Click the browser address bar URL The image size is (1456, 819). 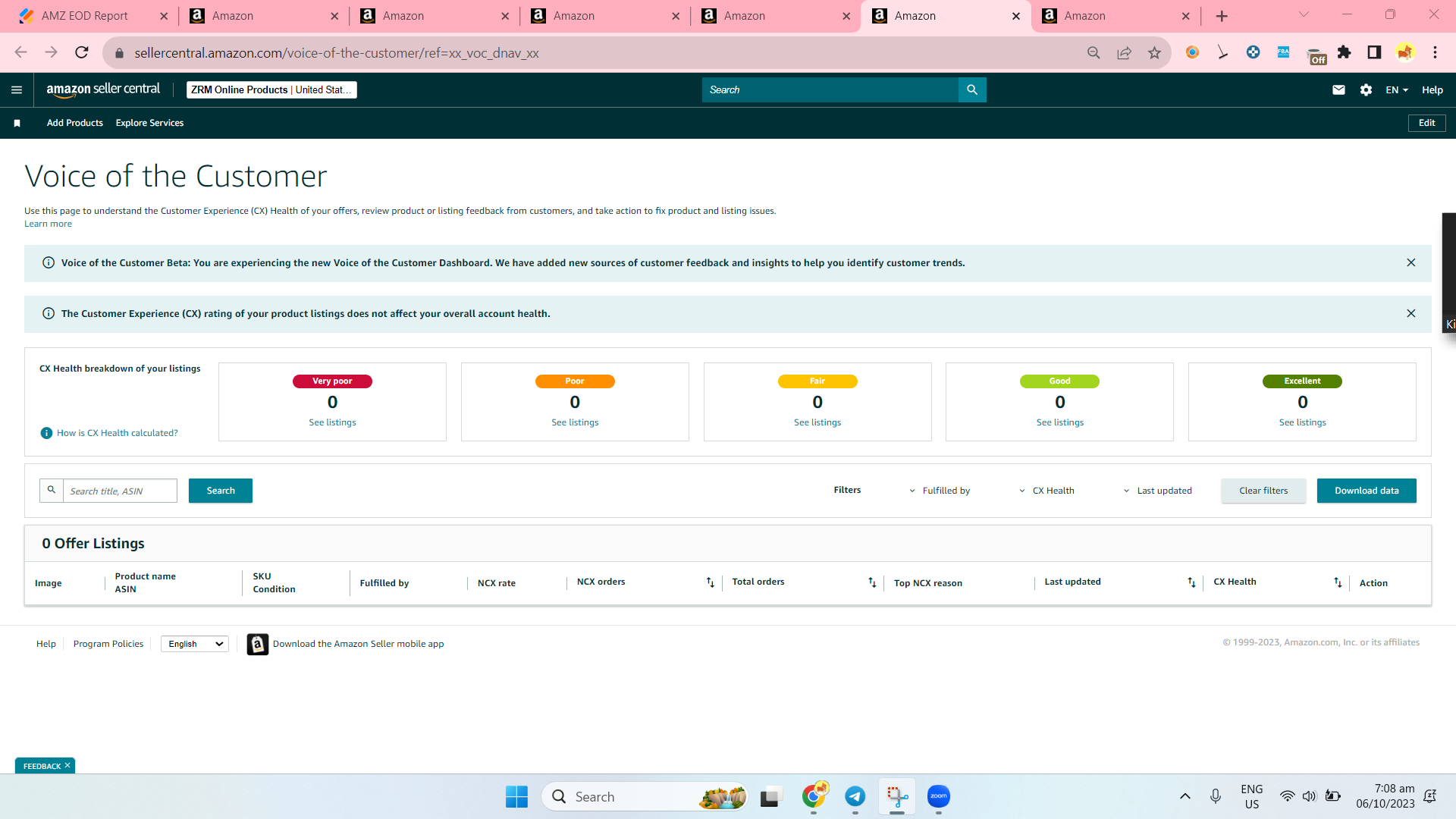337,53
